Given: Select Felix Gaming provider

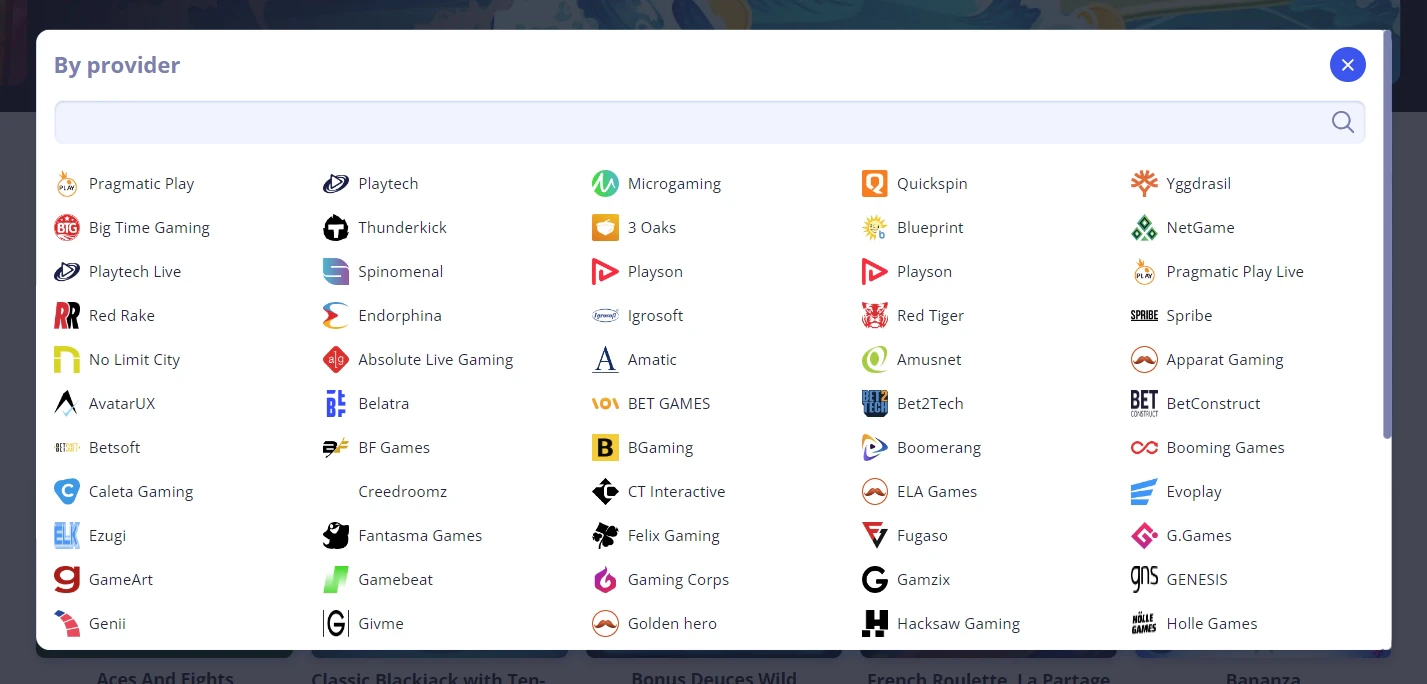Looking at the screenshot, I should (x=656, y=536).
